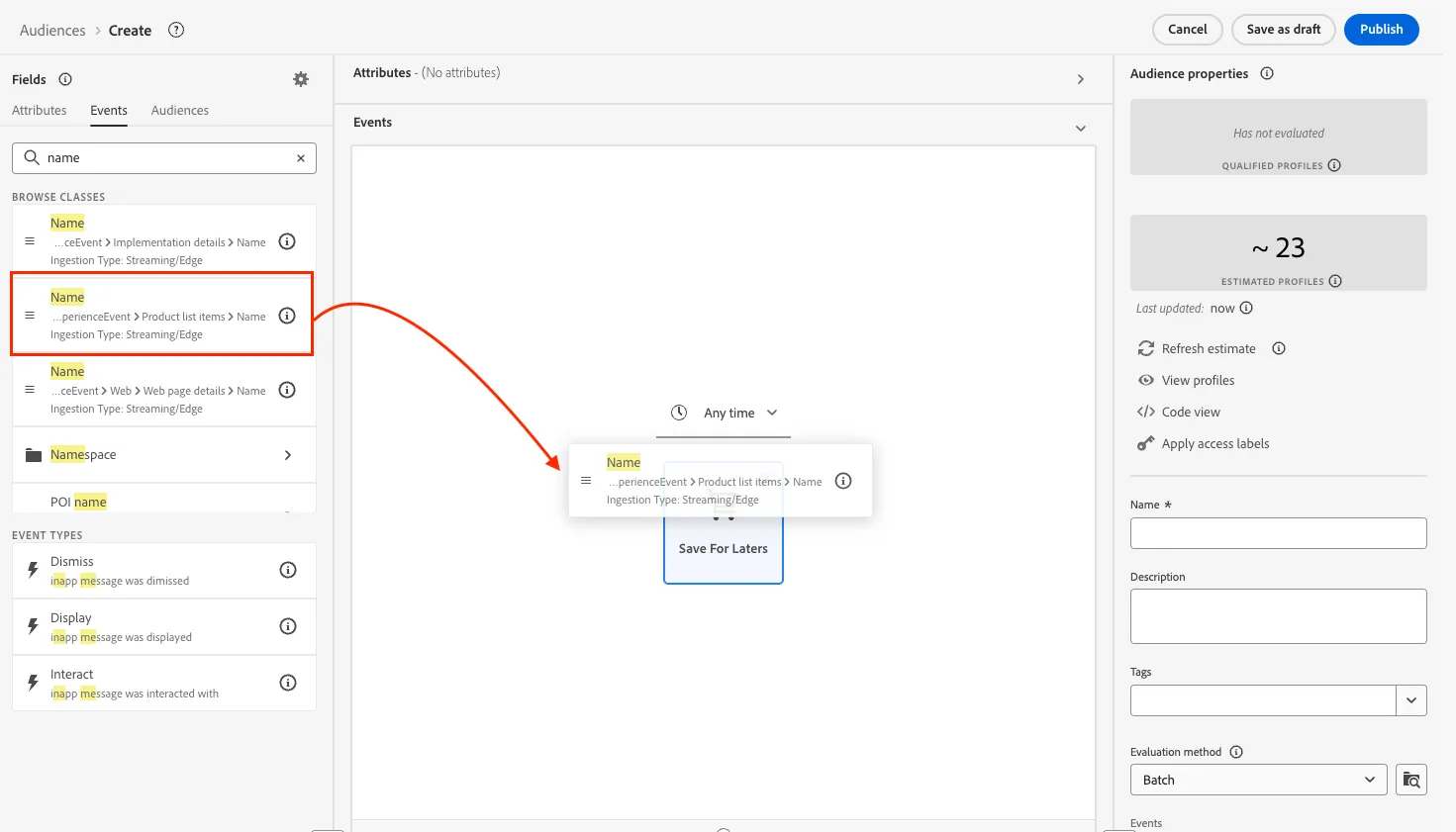Open the Any time dropdown
Image resolution: width=1456 pixels, height=832 pixels.
[x=724, y=414]
